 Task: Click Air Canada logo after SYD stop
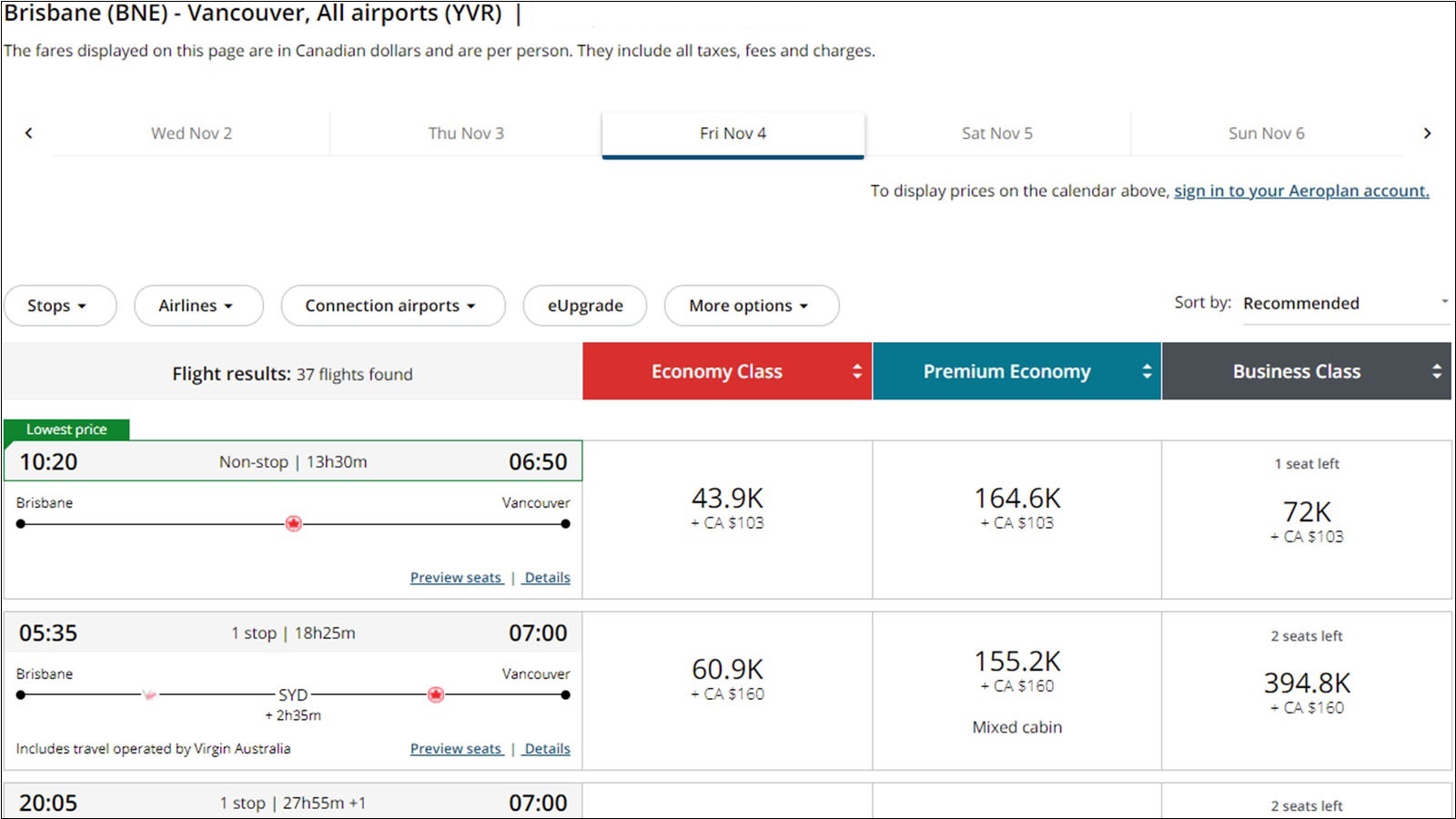[x=436, y=694]
